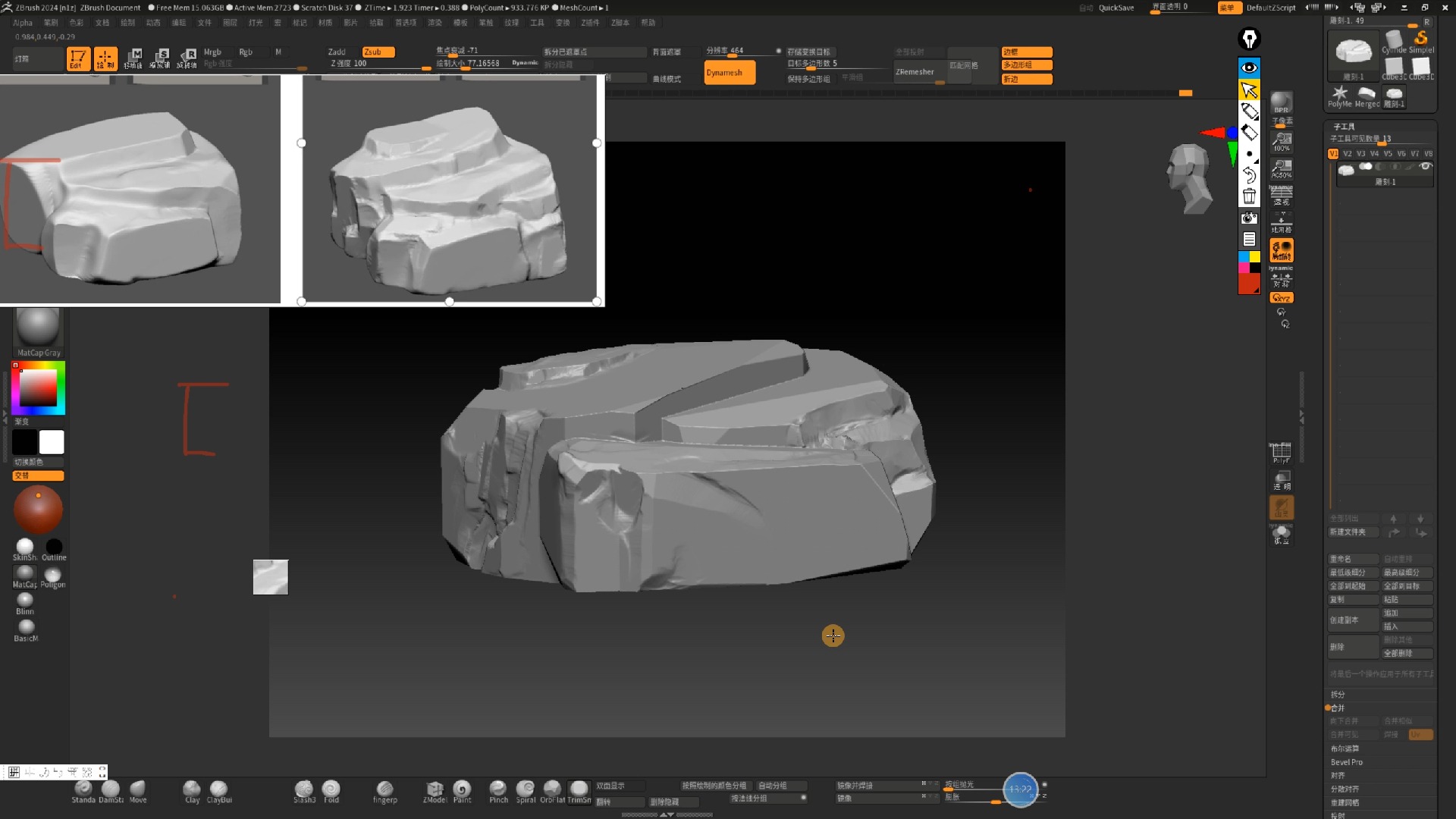Expand the 布尔运算 section
Image resolution: width=1456 pixels, height=819 pixels.
(x=1345, y=748)
